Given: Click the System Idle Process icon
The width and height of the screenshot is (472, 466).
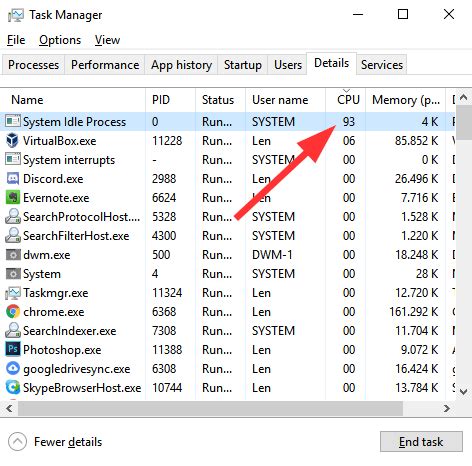Looking at the screenshot, I should [x=13, y=121].
